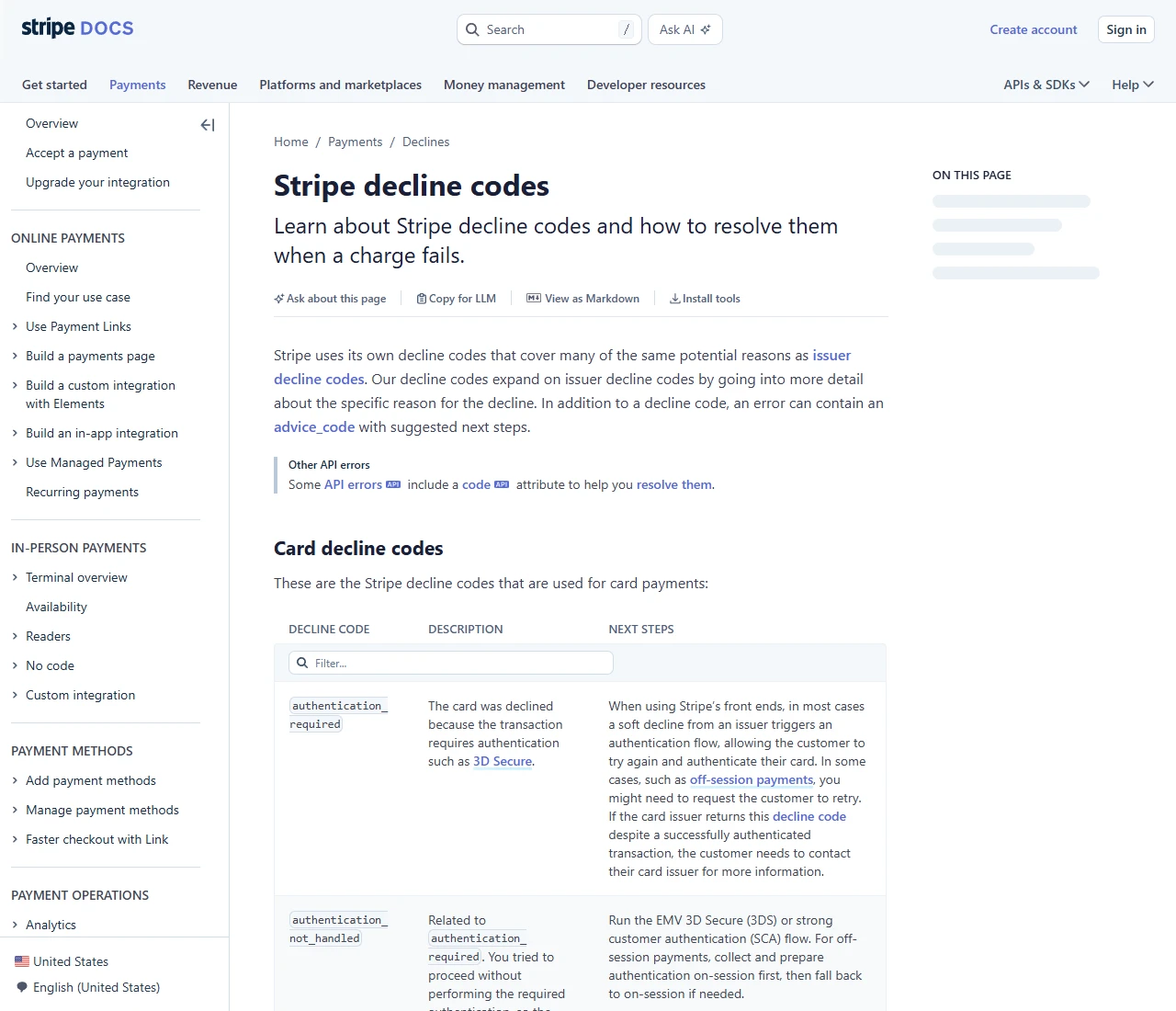Select the API badge next to API errors
The width and height of the screenshot is (1176, 1011).
[393, 484]
